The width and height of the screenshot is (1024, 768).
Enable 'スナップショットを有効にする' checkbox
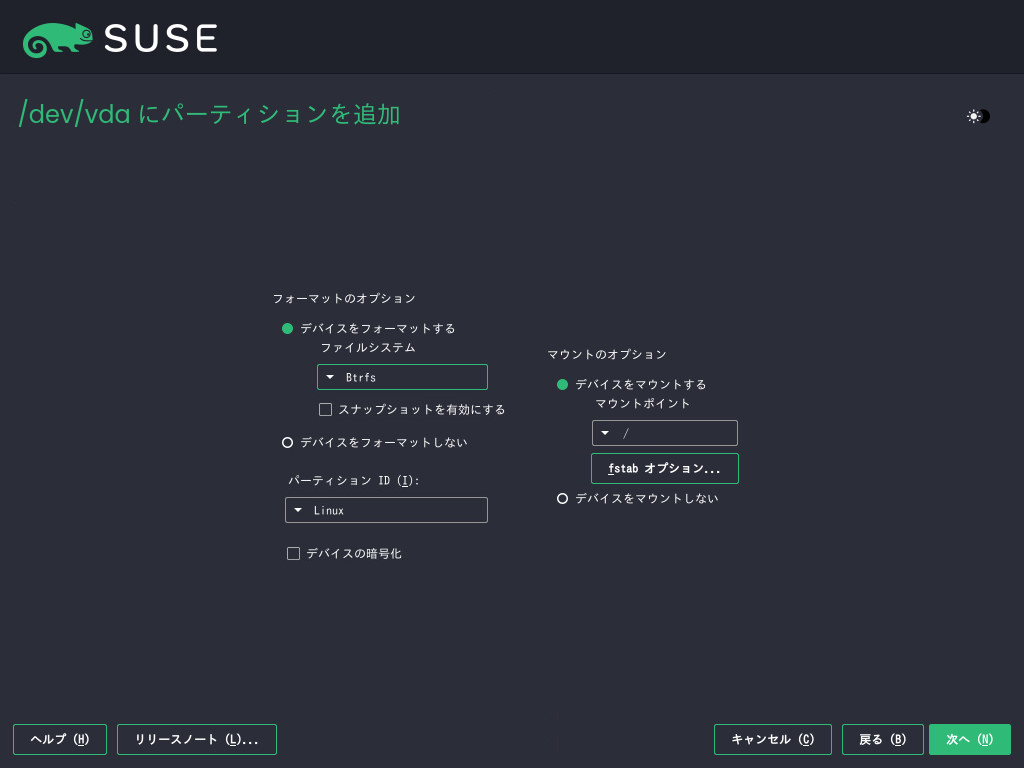point(325,409)
